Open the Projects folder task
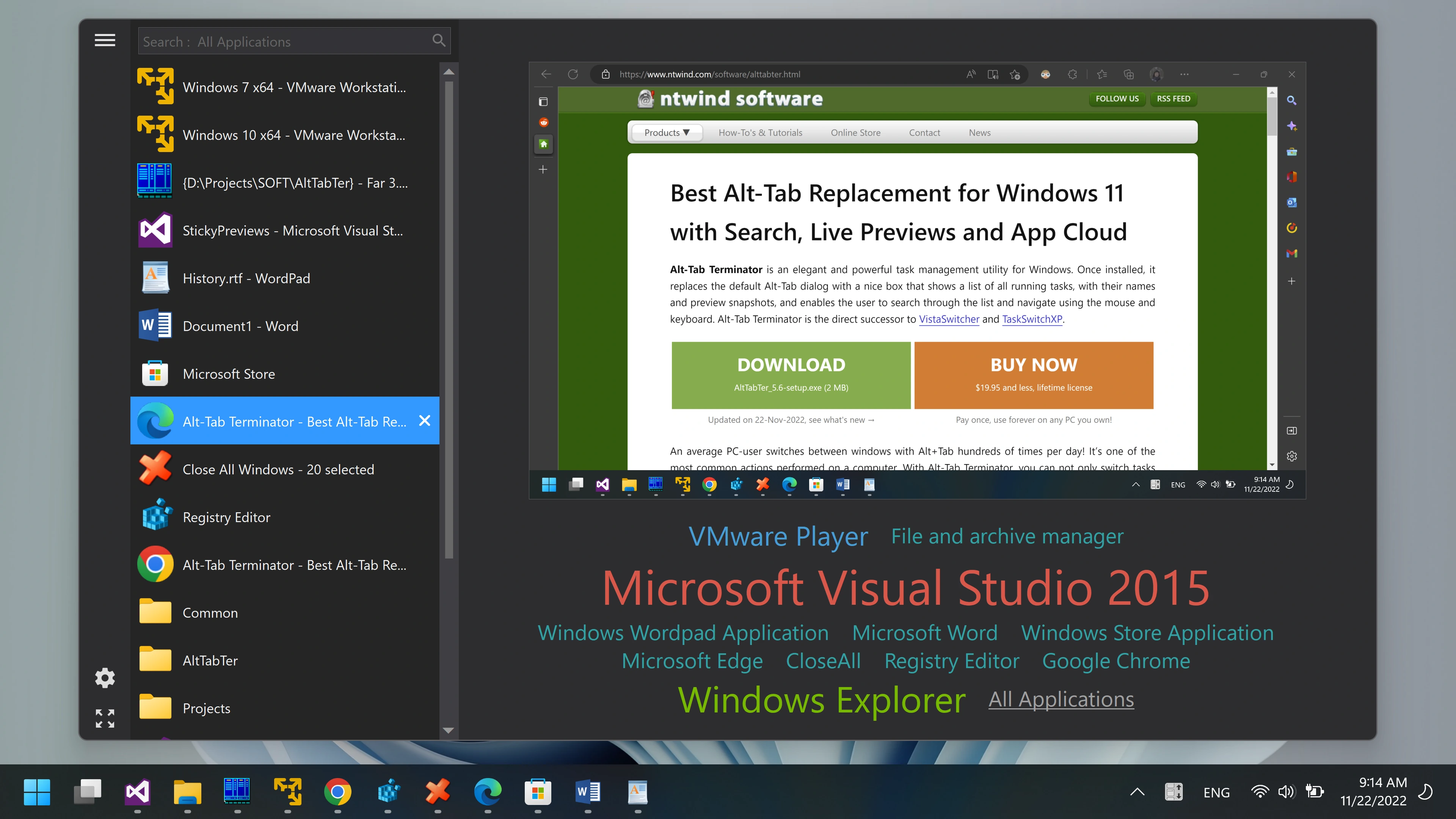This screenshot has width=1456, height=819. 285,708
